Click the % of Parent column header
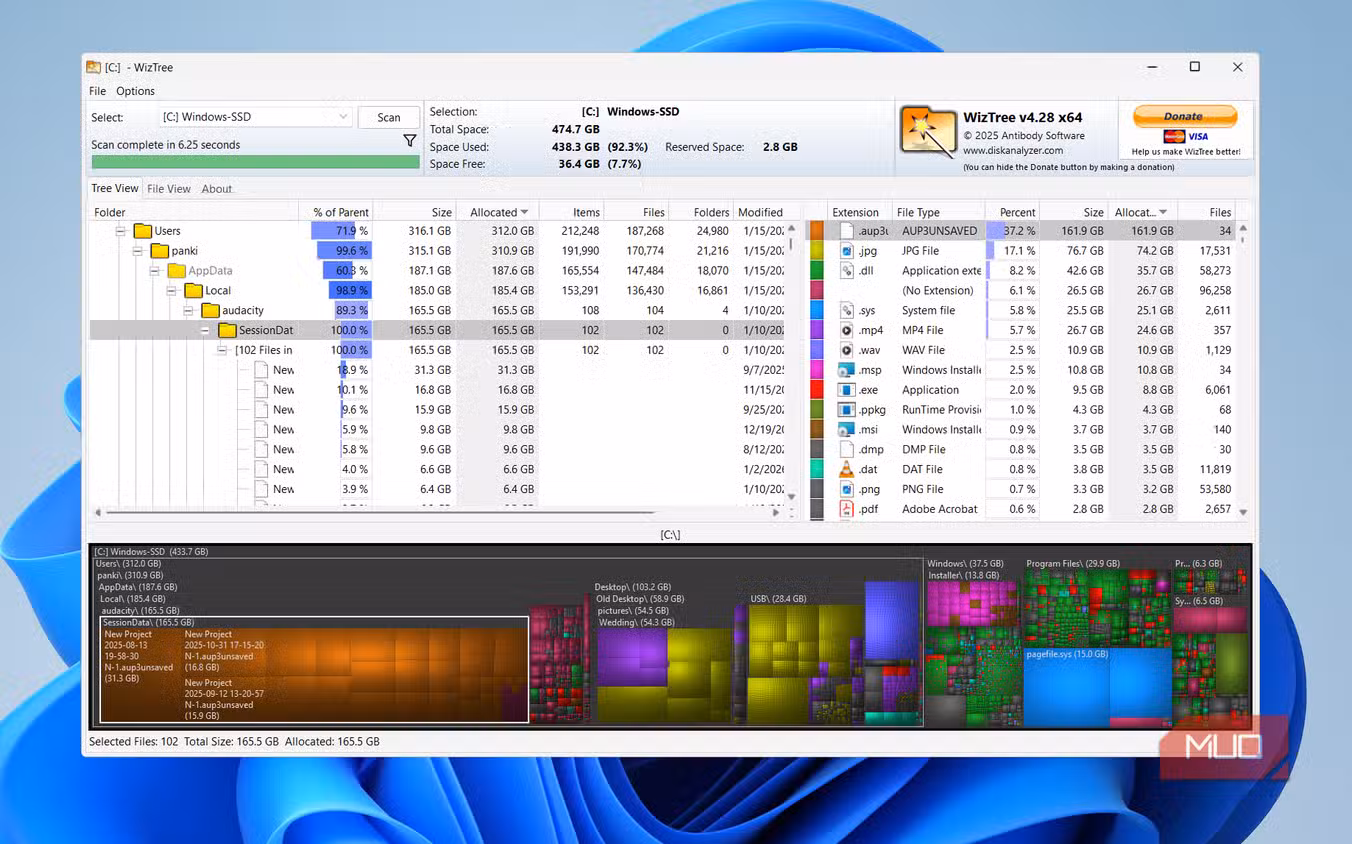Viewport: 1352px width, 844px height. pyautogui.click(x=336, y=212)
